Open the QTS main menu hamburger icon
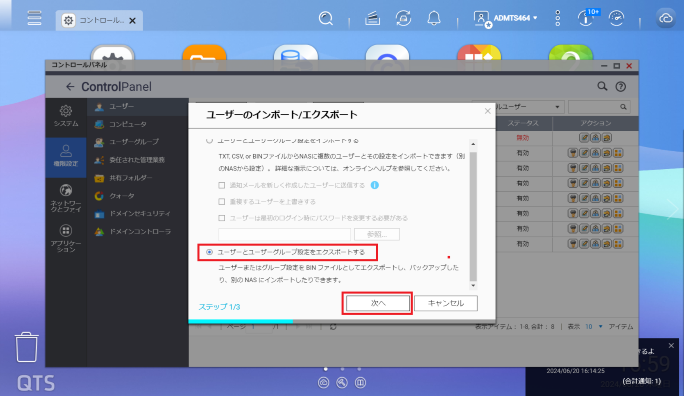This screenshot has width=684, height=396. [34, 18]
